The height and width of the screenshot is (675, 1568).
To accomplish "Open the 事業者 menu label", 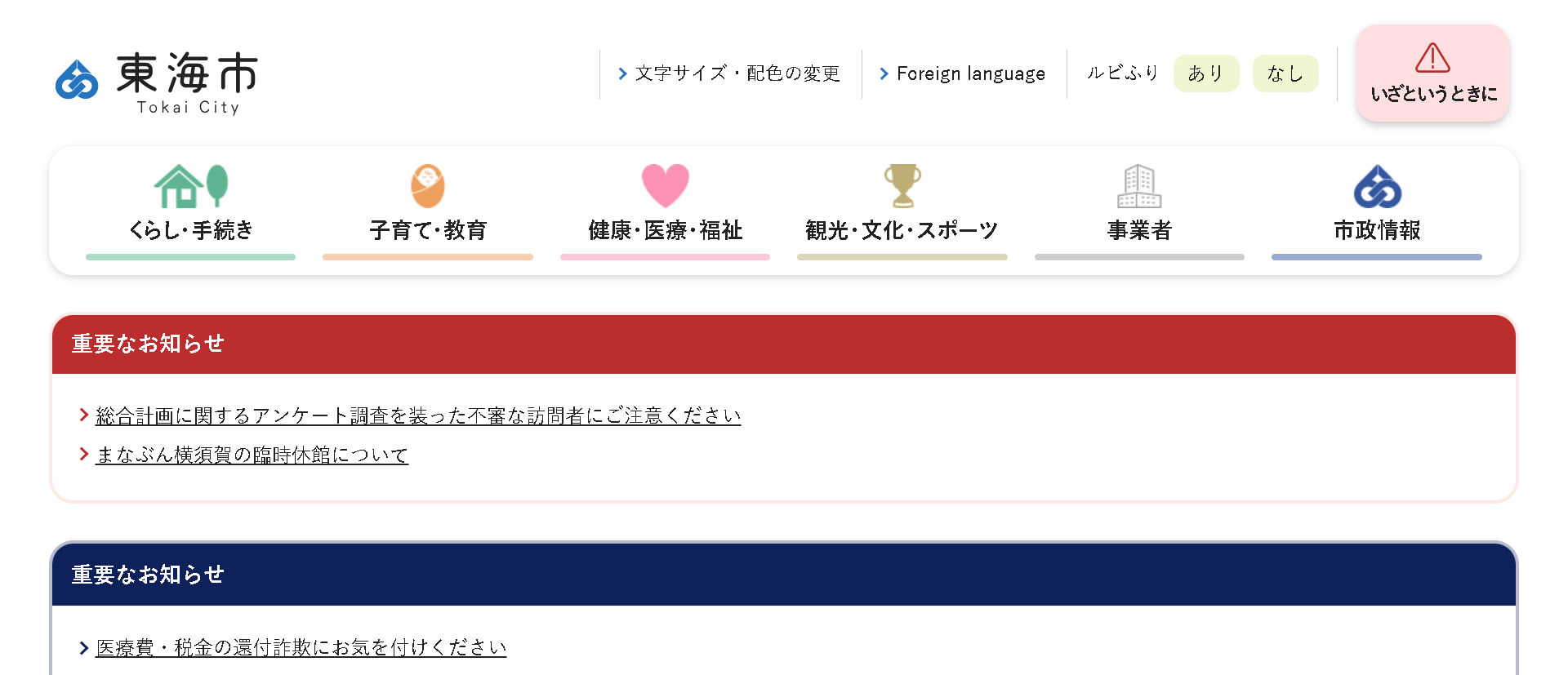I will (1139, 230).
